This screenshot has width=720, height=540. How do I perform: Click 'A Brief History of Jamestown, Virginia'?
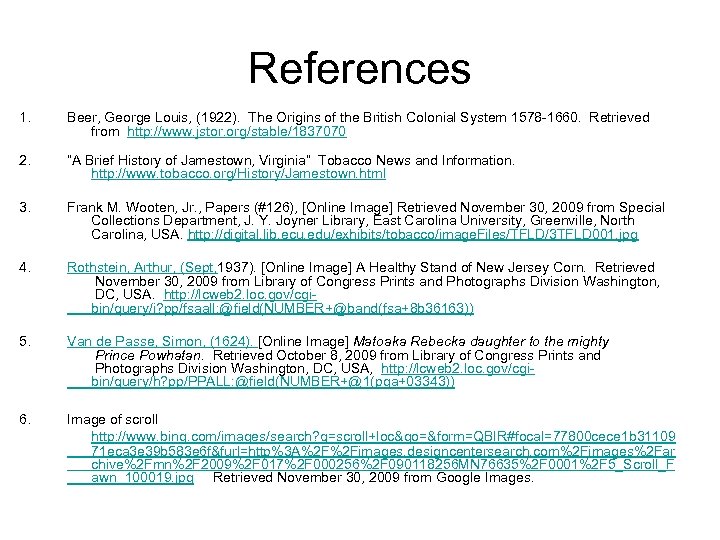click(189, 160)
